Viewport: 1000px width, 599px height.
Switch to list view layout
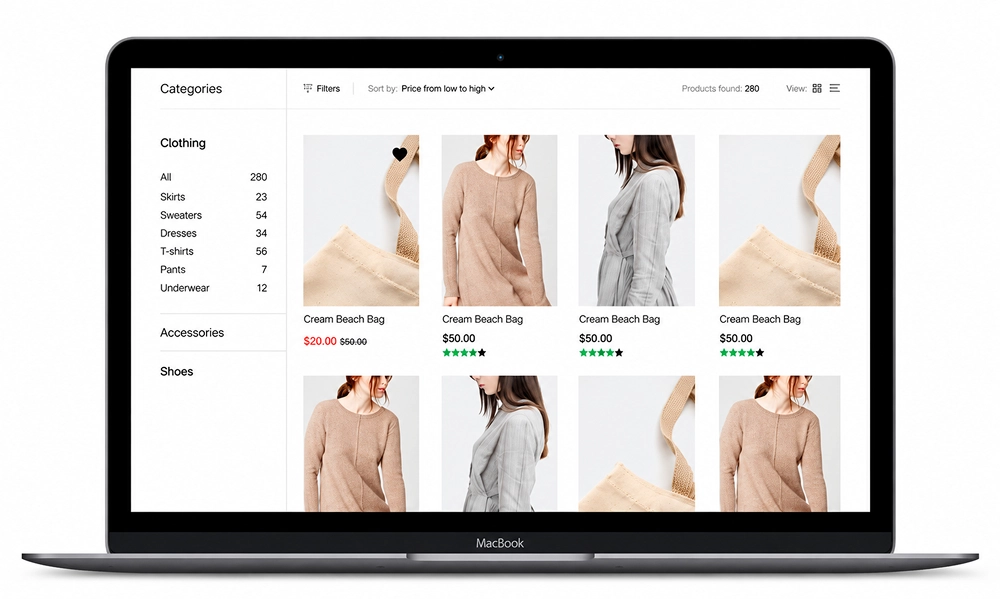(835, 88)
